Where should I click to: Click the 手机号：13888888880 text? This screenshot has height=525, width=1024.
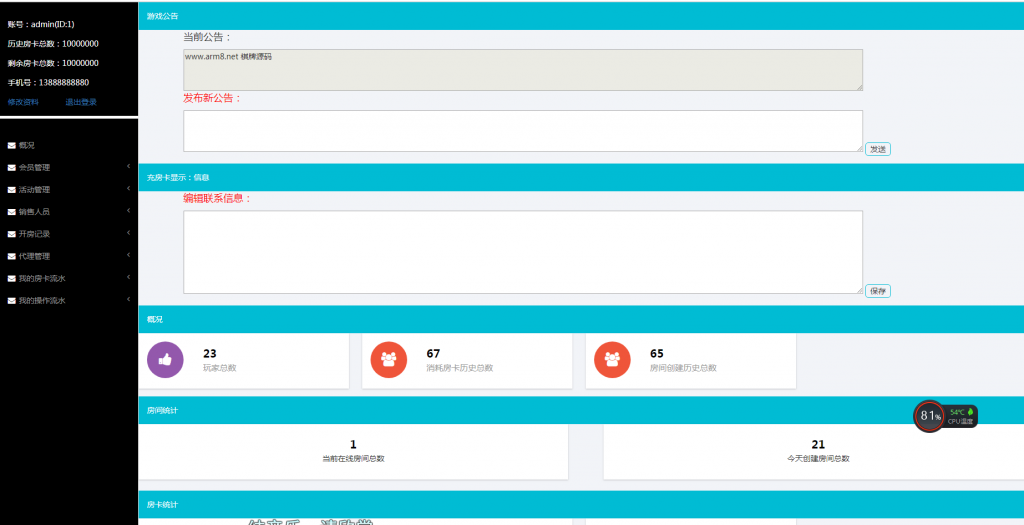(48, 83)
